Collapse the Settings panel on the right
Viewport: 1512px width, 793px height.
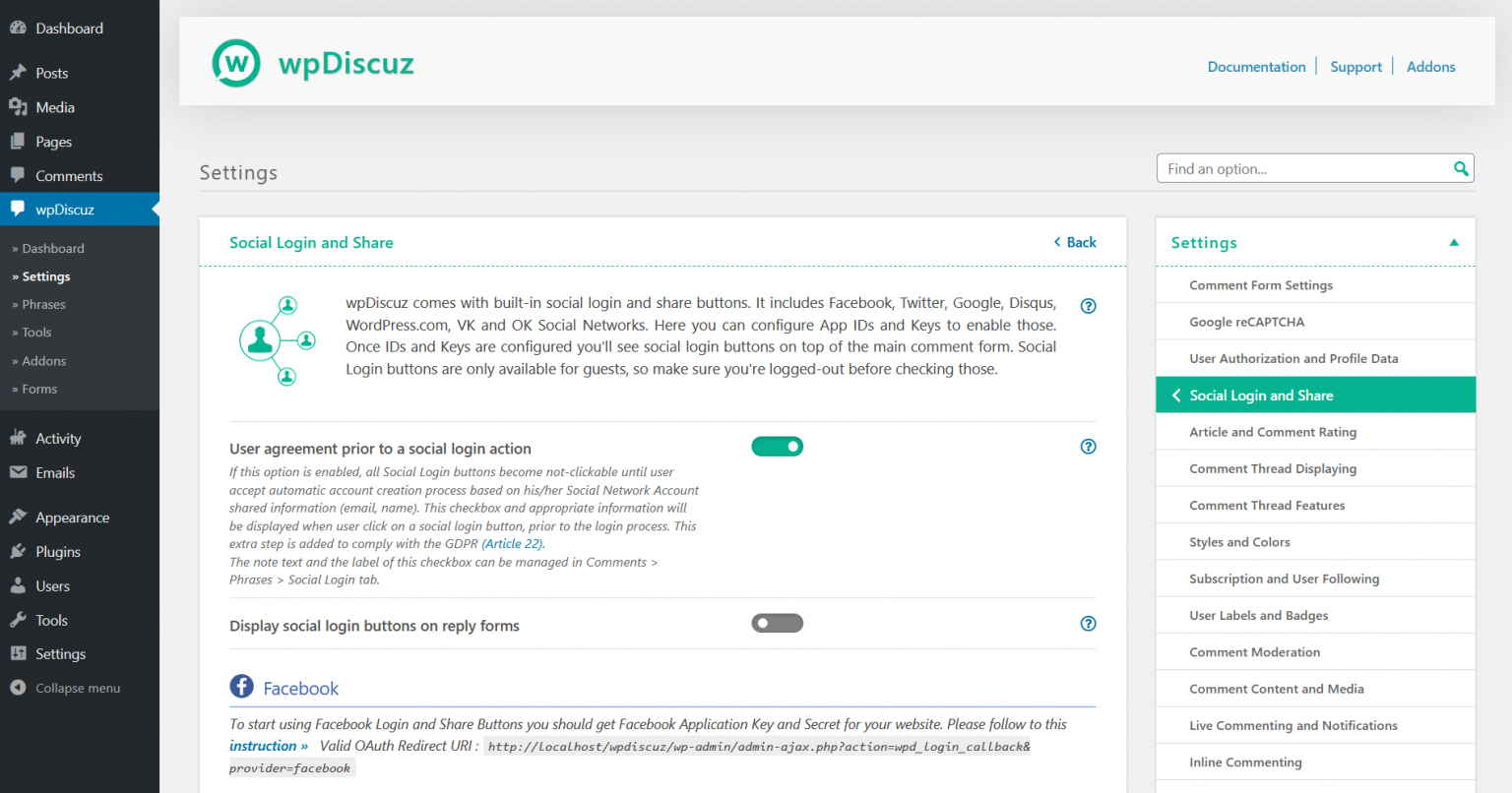coord(1454,242)
